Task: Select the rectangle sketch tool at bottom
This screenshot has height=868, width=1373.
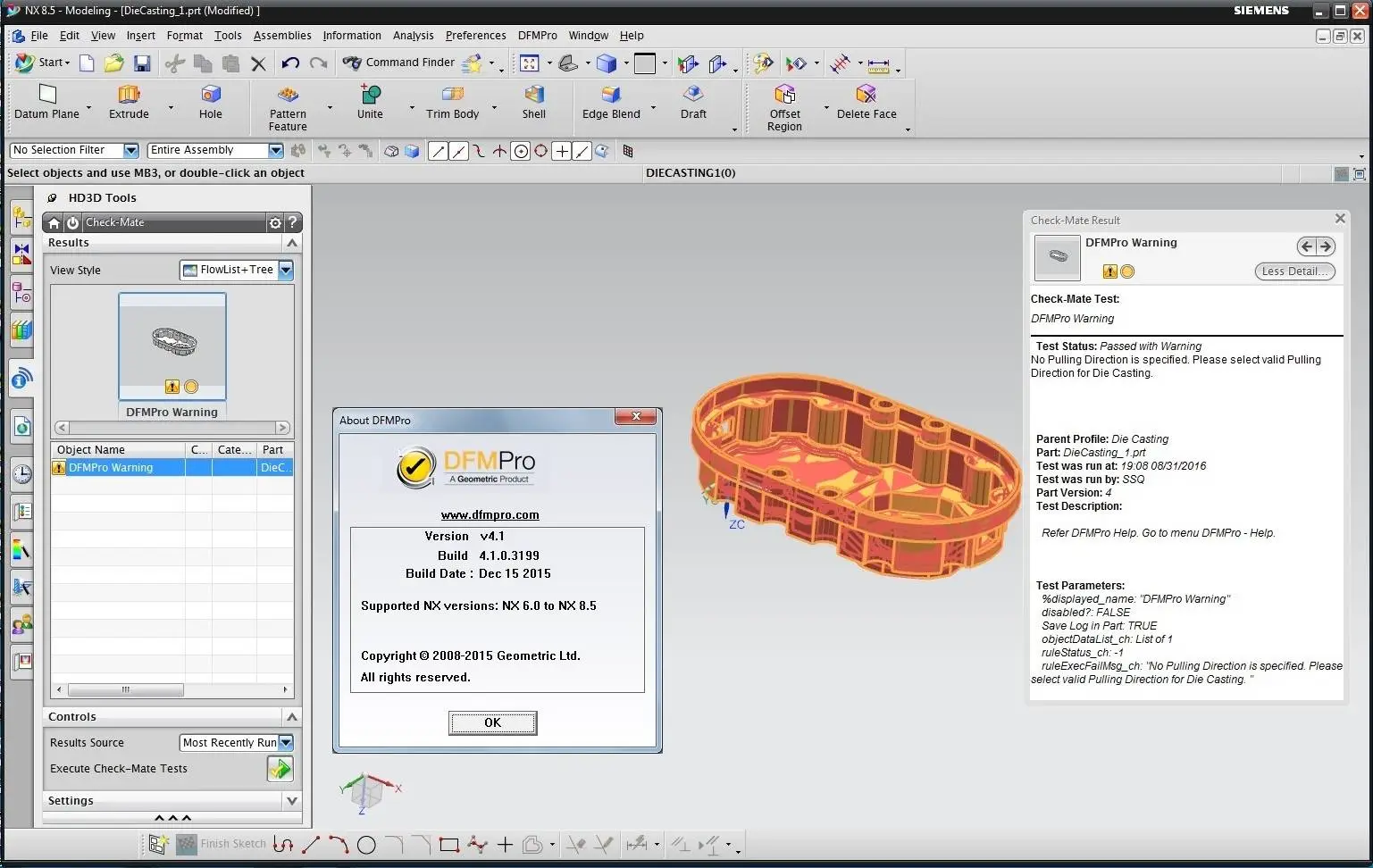Action: point(449,845)
